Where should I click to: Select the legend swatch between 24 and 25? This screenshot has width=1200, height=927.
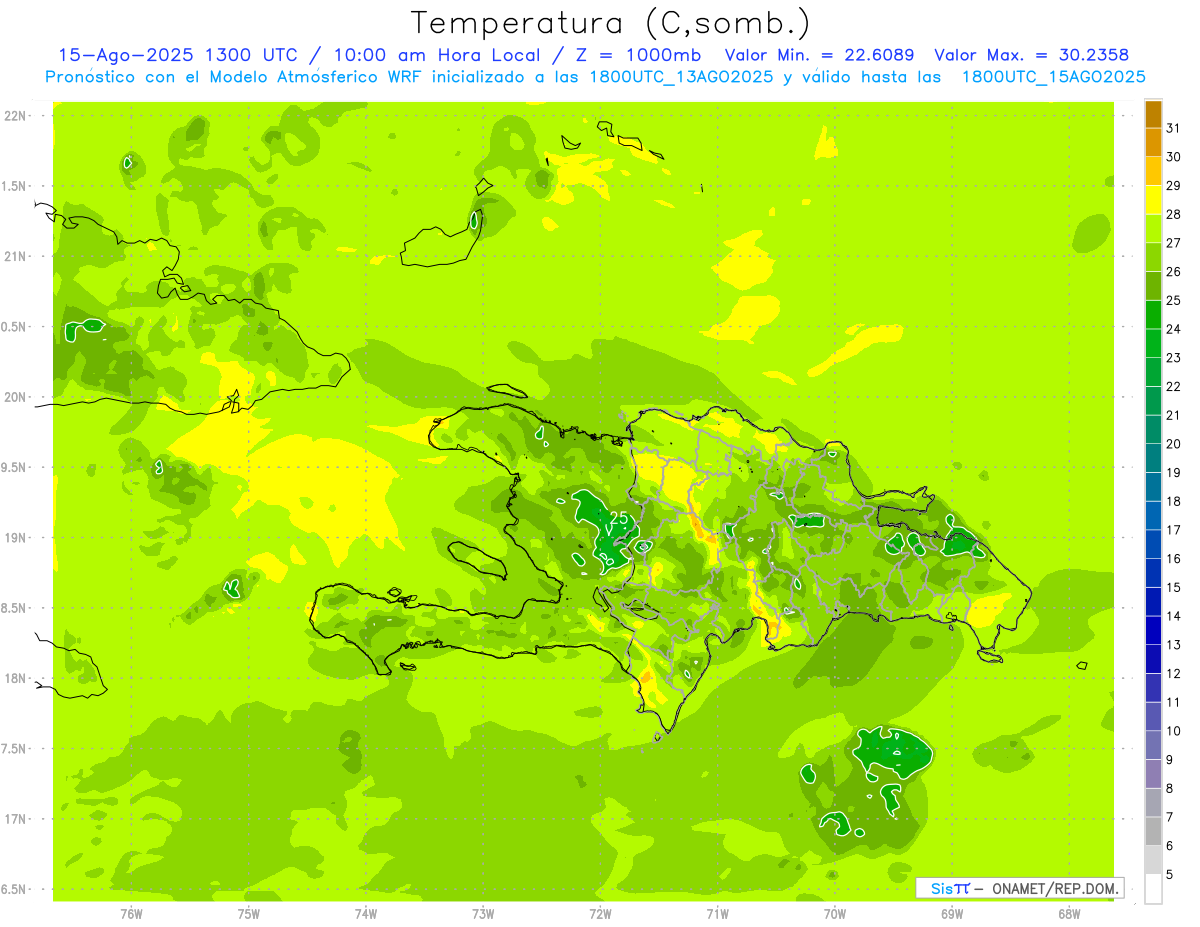pyautogui.click(x=1153, y=314)
